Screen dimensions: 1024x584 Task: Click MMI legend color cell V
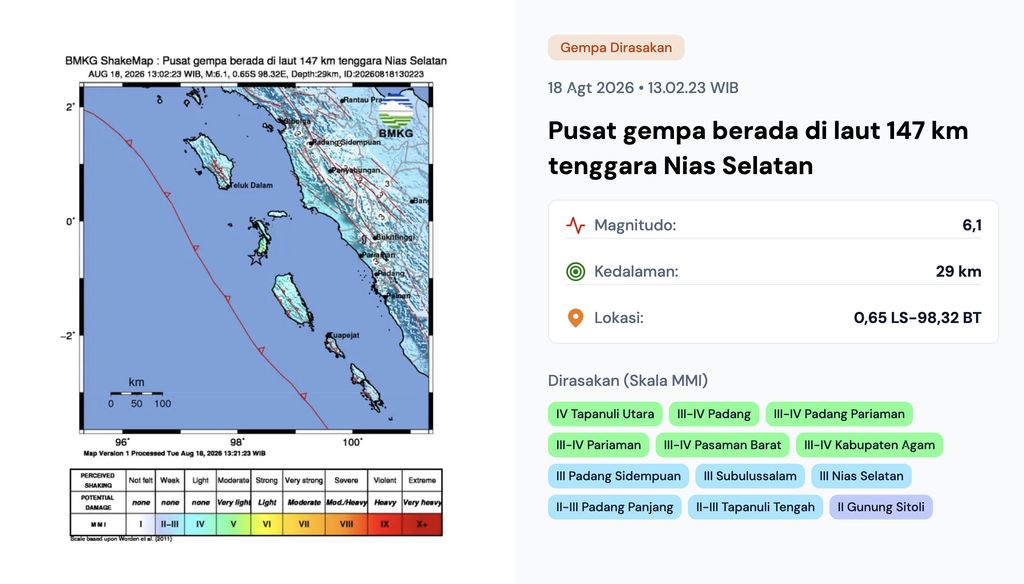(x=233, y=524)
